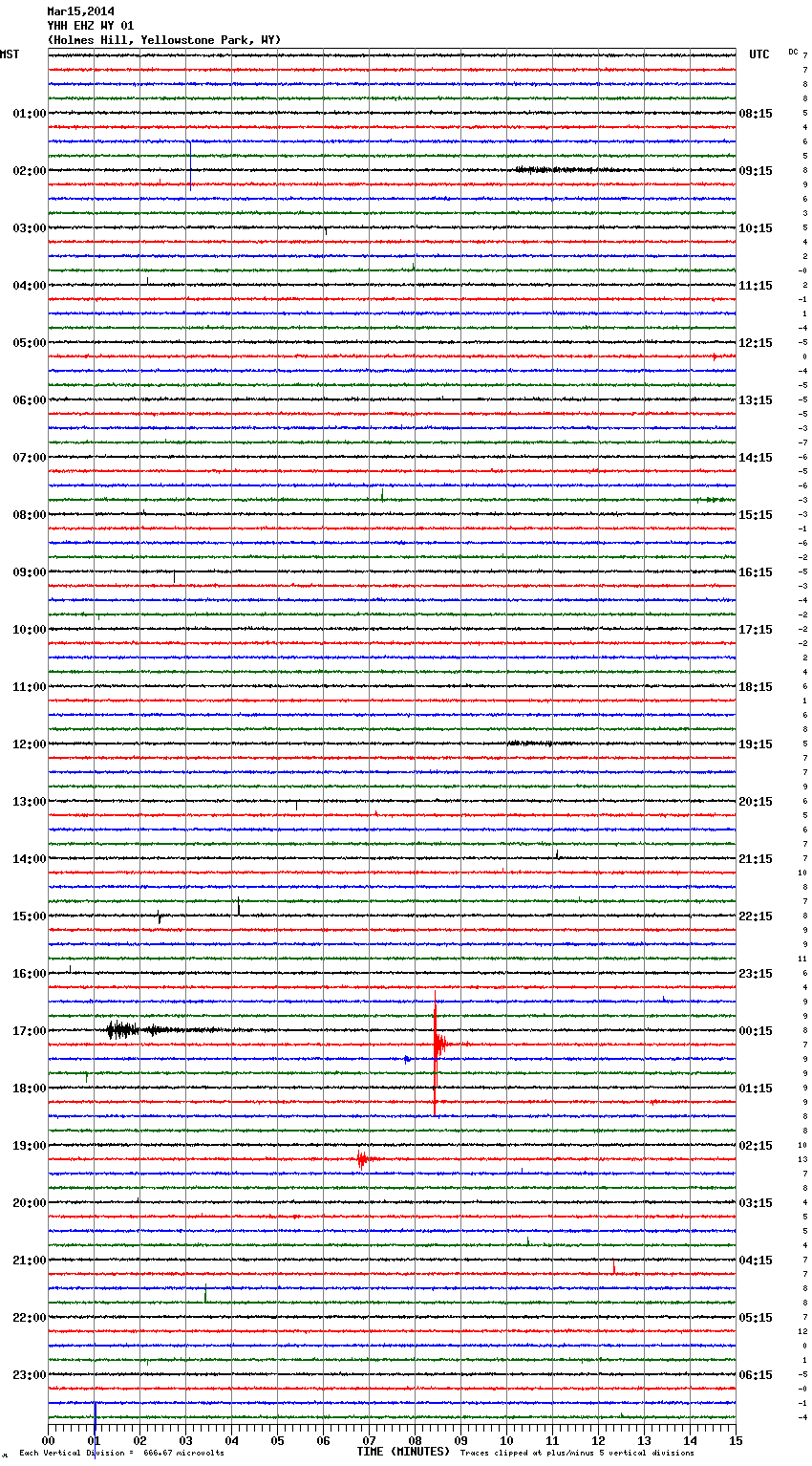Click the MST label 15:00
Viewport: 812px width, 1466px height.
click(x=30, y=916)
